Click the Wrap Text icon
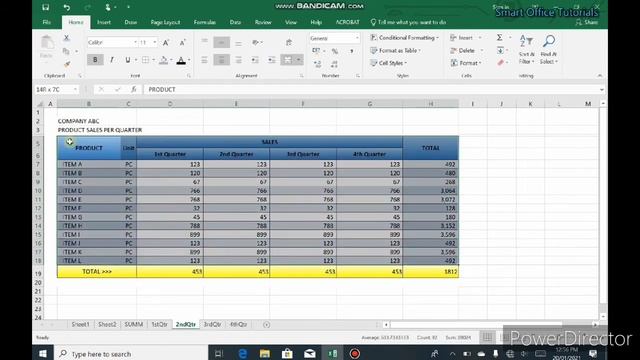Image resolution: width=640 pixels, height=360 pixels. 289,42
